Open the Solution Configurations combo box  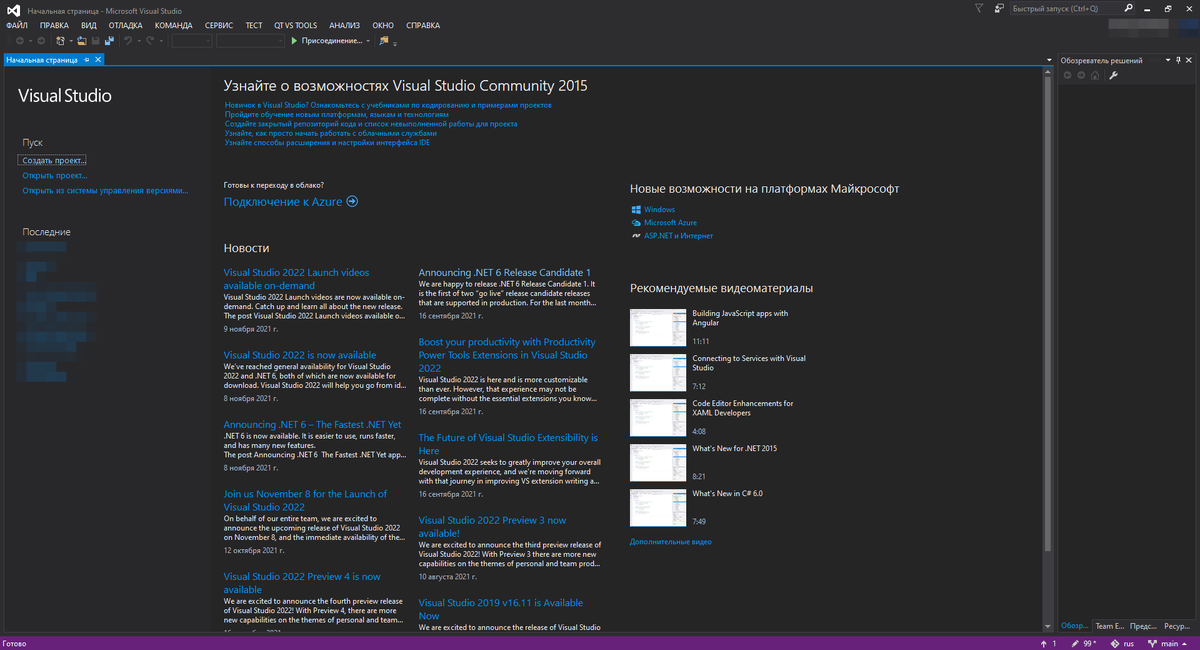[192, 41]
